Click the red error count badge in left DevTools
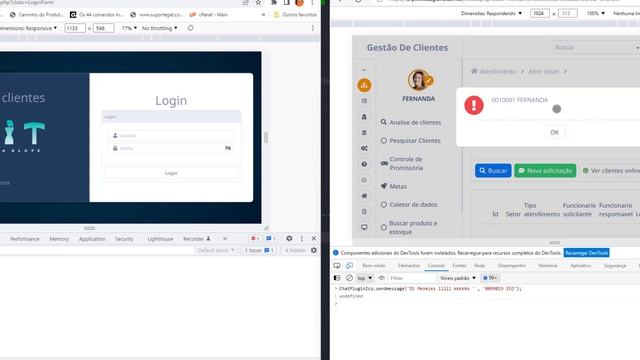Screen dimensions: 640x360 (255, 238)
